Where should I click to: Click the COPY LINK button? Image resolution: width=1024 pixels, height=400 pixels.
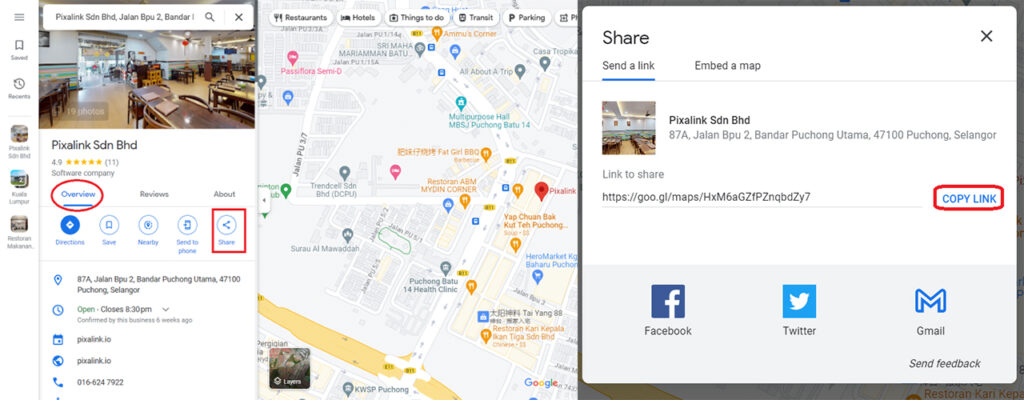[x=968, y=198]
